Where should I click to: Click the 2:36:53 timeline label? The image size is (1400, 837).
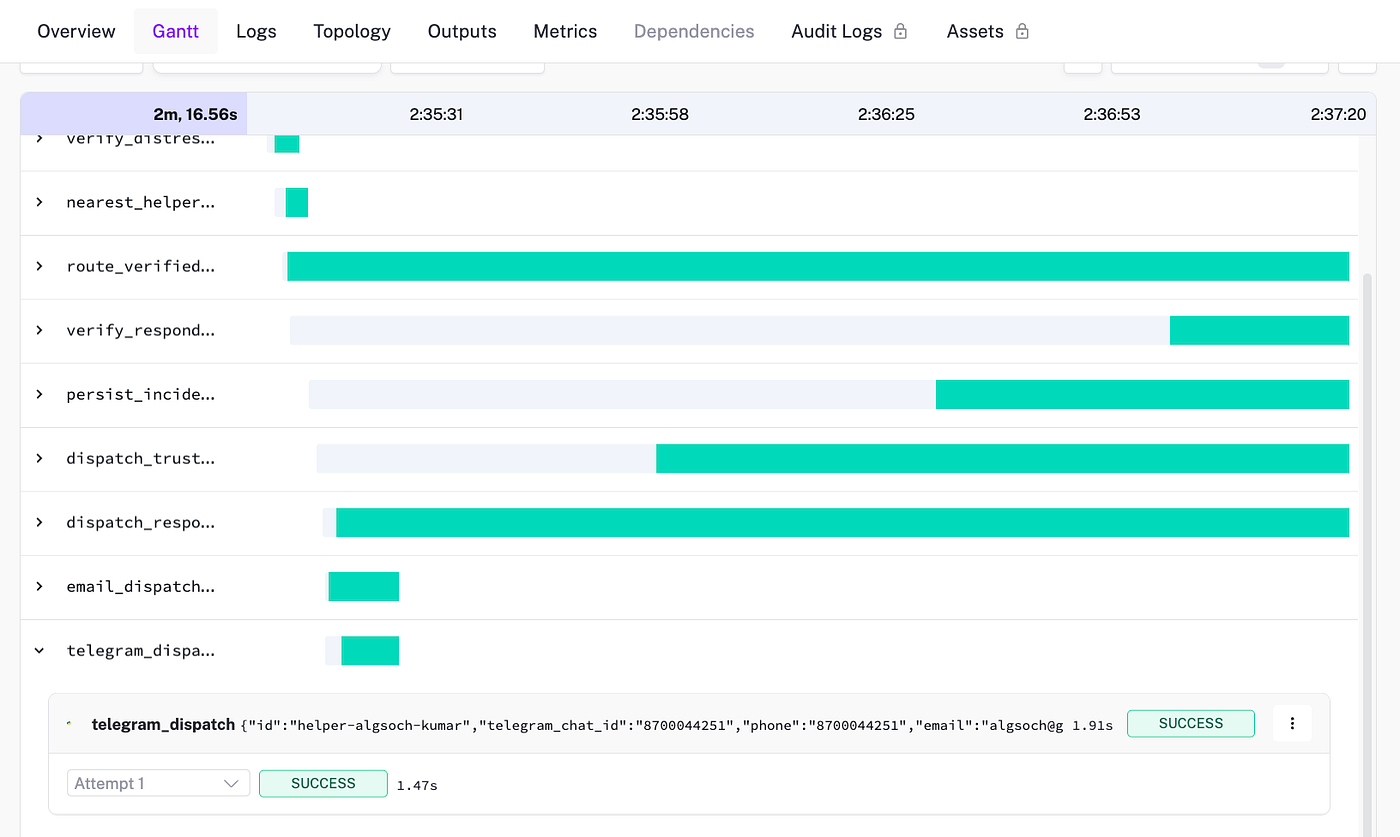[x=1112, y=114]
